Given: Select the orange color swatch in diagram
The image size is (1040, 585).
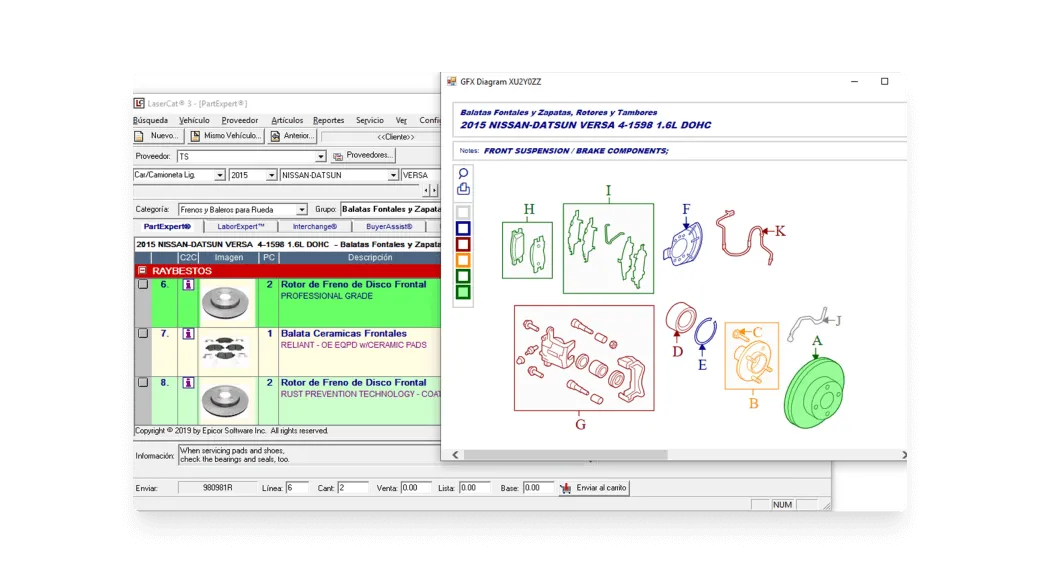Looking at the screenshot, I should pyautogui.click(x=463, y=260).
